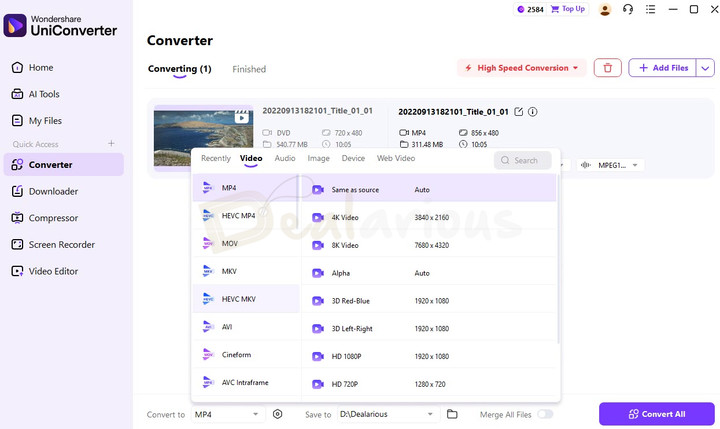
Task: Choose 3D Left-Right preset
Action: pyautogui.click(x=429, y=328)
